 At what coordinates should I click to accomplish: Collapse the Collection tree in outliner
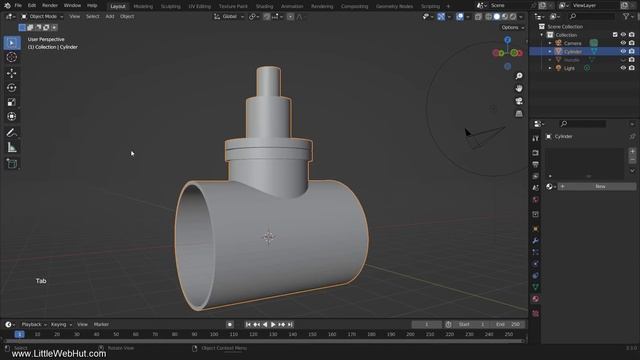(x=542, y=35)
